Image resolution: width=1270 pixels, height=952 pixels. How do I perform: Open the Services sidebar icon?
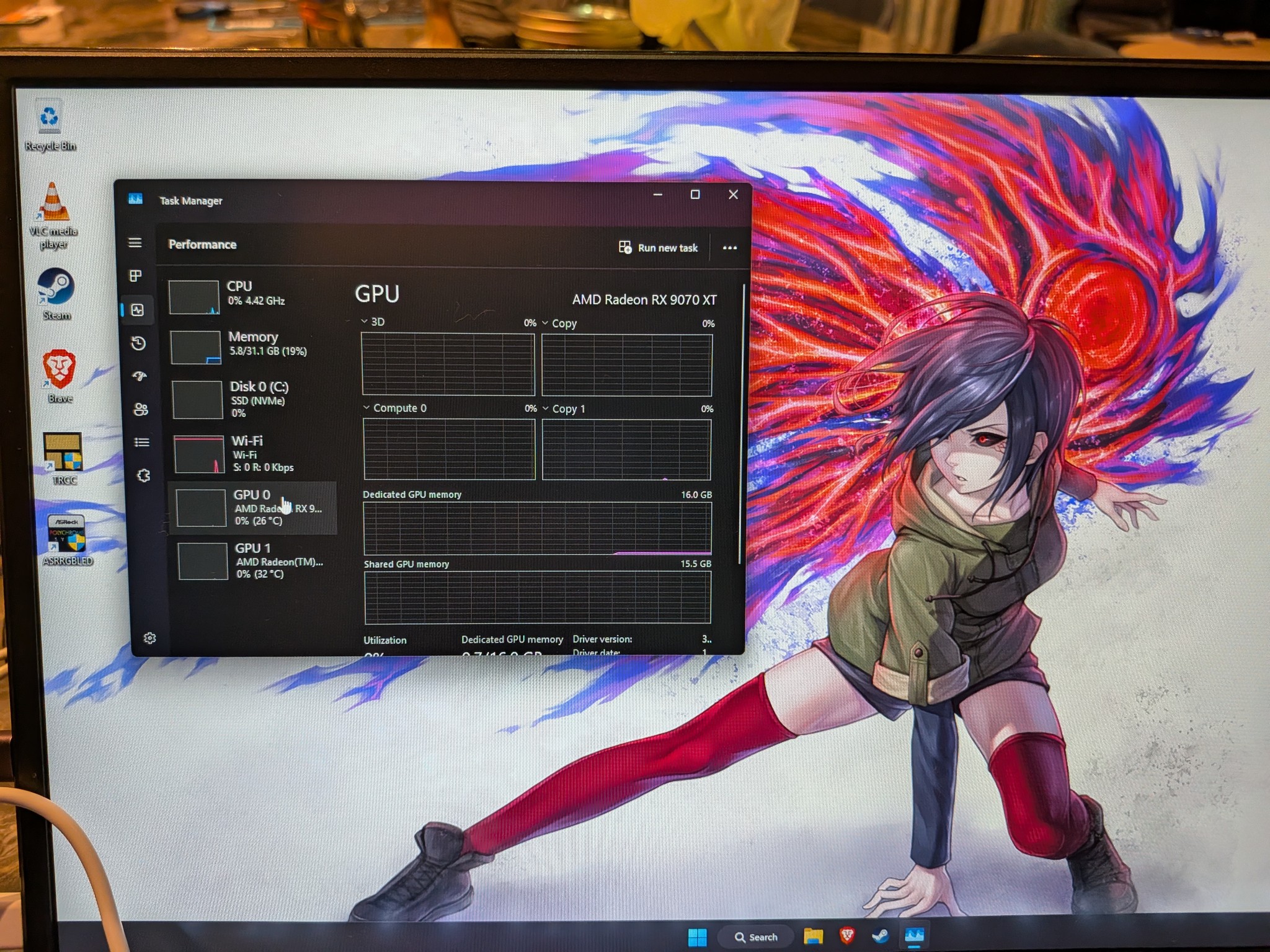coord(143,475)
